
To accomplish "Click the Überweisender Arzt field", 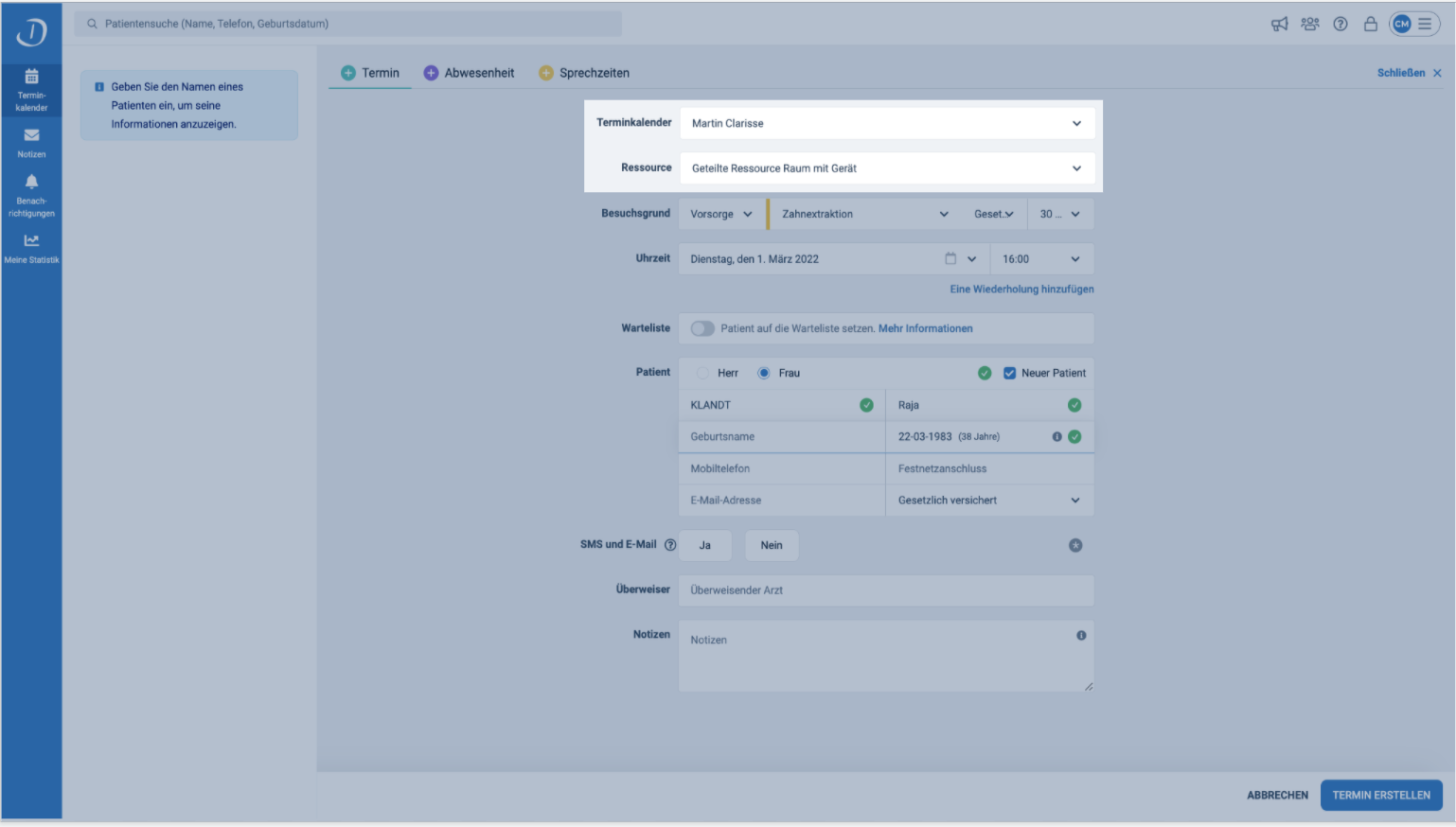I will [886, 590].
